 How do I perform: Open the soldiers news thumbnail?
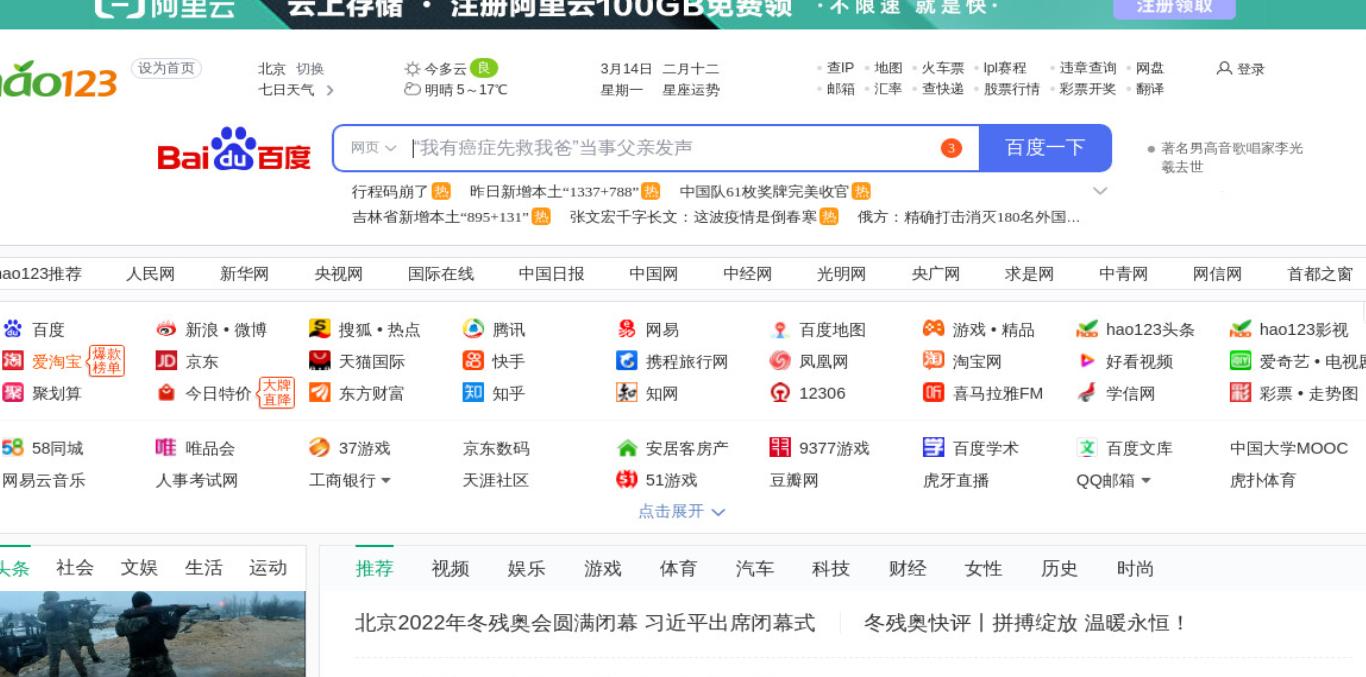point(152,634)
